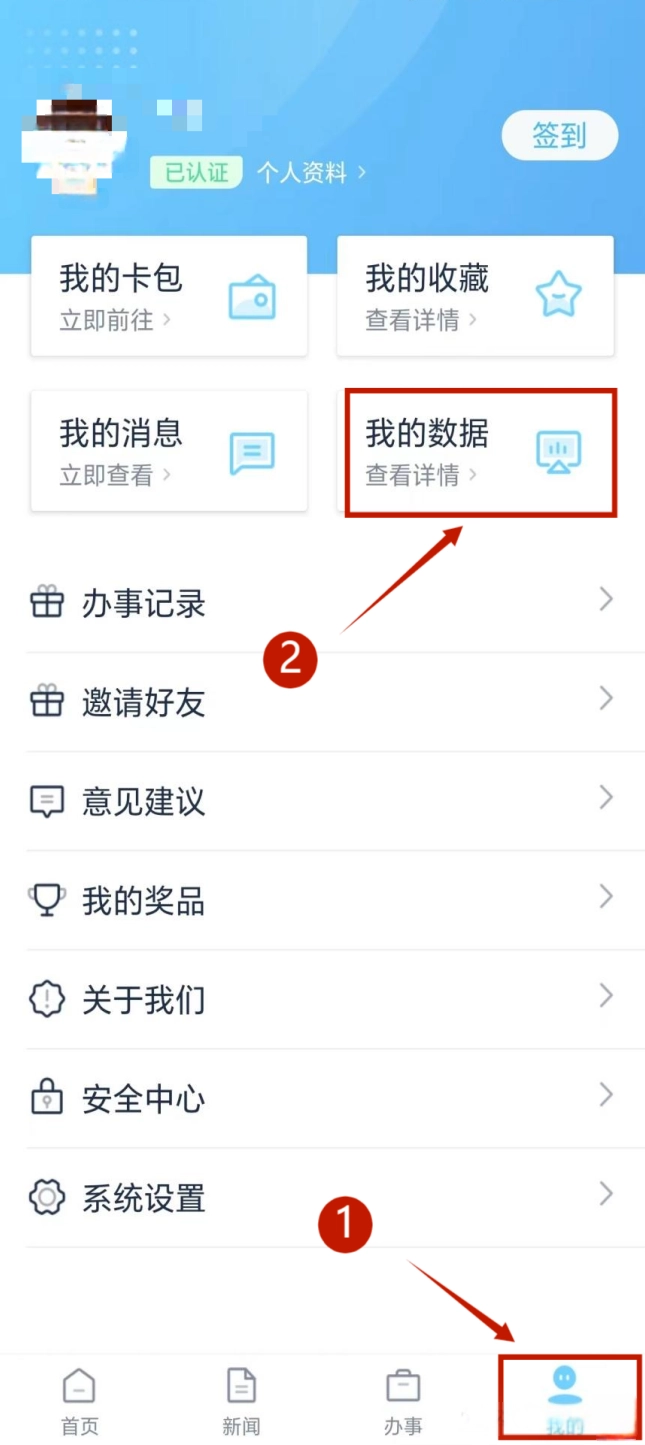Tap the lock icon beside 安全中心
Viewport: 645px width, 1445px height.
[x=47, y=1098]
